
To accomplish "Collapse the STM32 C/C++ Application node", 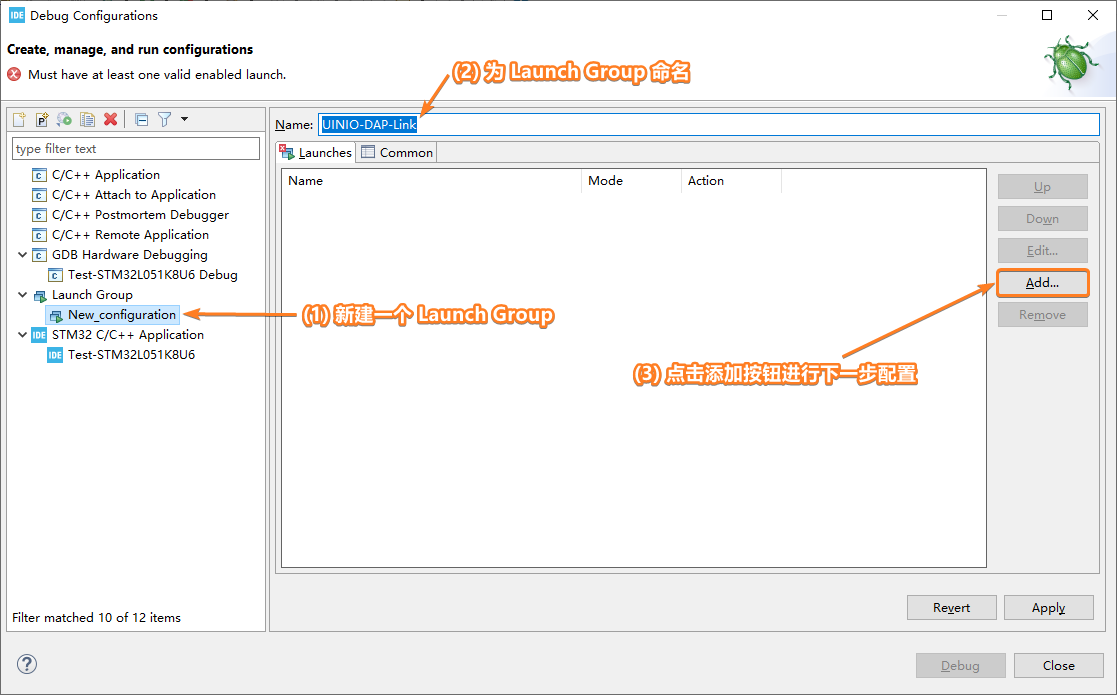I will click(x=22, y=335).
